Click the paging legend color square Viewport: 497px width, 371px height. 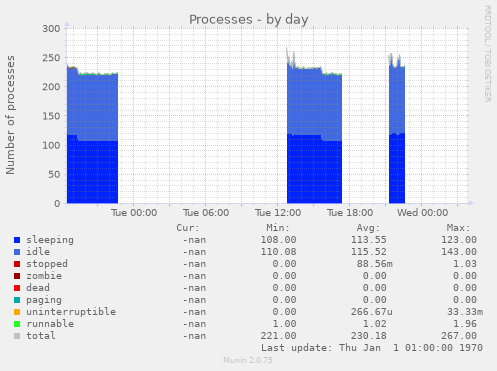coord(17,300)
